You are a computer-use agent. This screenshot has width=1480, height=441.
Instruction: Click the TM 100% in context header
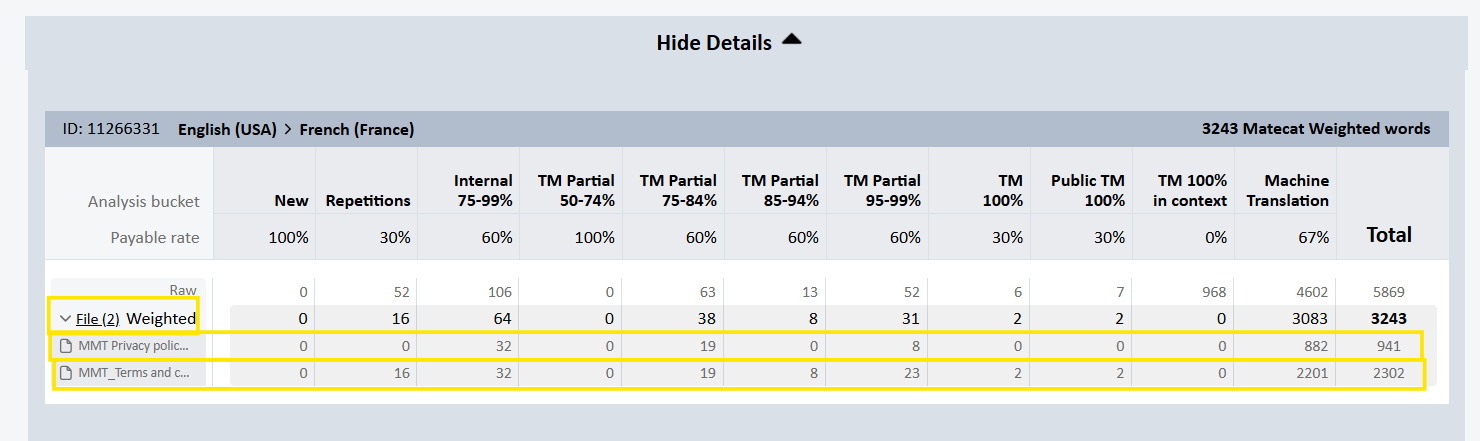click(1192, 190)
